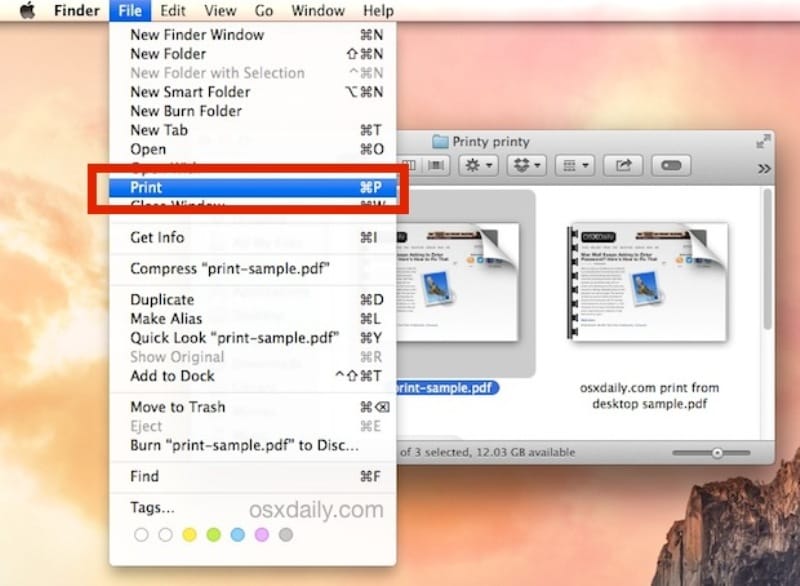Image resolution: width=800 pixels, height=586 pixels.
Task: Click the Share toolbar button
Action: click(623, 165)
